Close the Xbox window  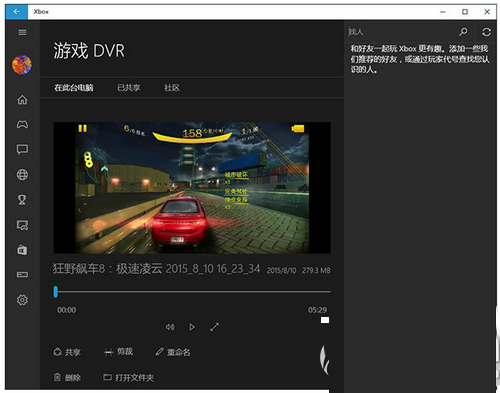(487, 12)
